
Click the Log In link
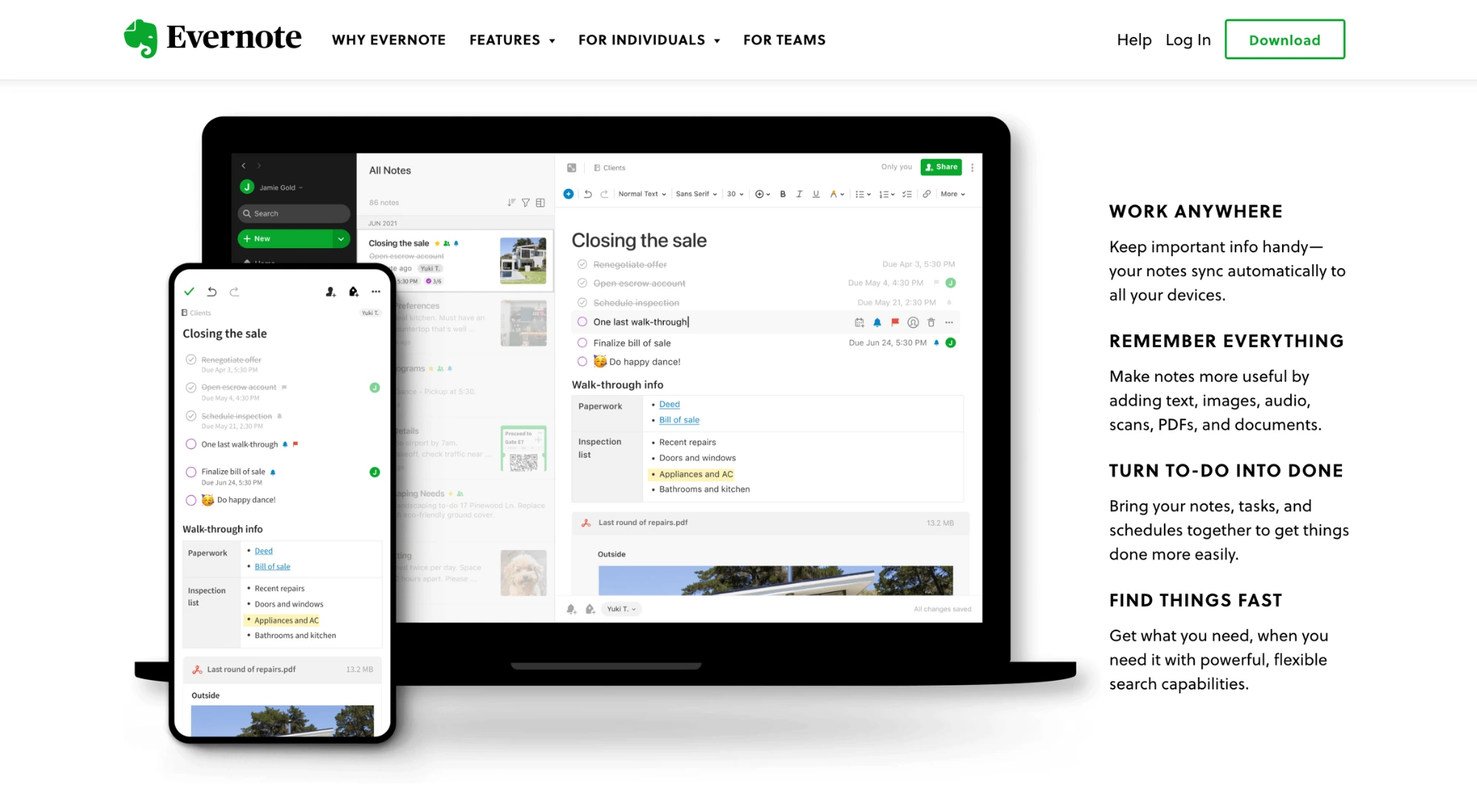point(1187,40)
